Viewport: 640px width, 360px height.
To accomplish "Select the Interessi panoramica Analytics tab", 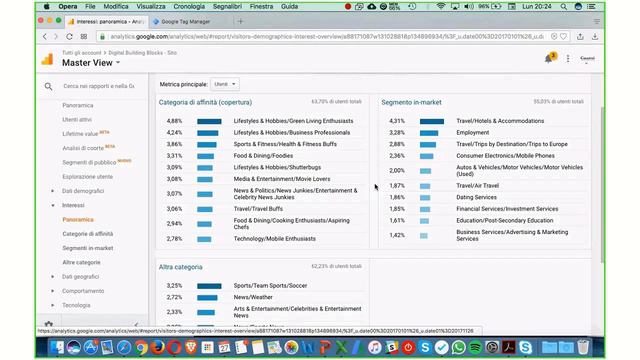I will [x=107, y=22].
